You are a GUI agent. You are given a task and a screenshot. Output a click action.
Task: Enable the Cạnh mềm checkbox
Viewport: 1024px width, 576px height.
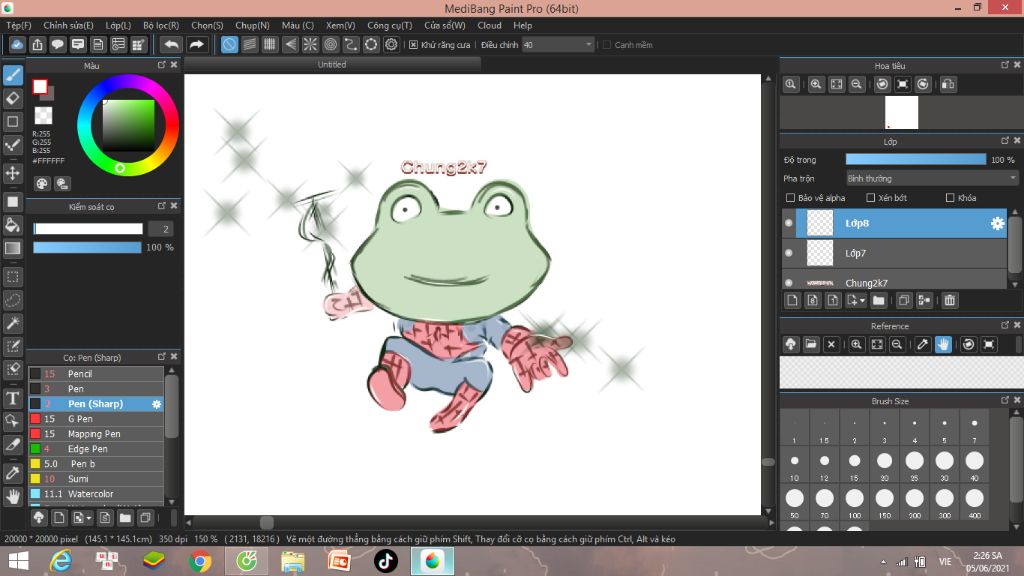607,45
